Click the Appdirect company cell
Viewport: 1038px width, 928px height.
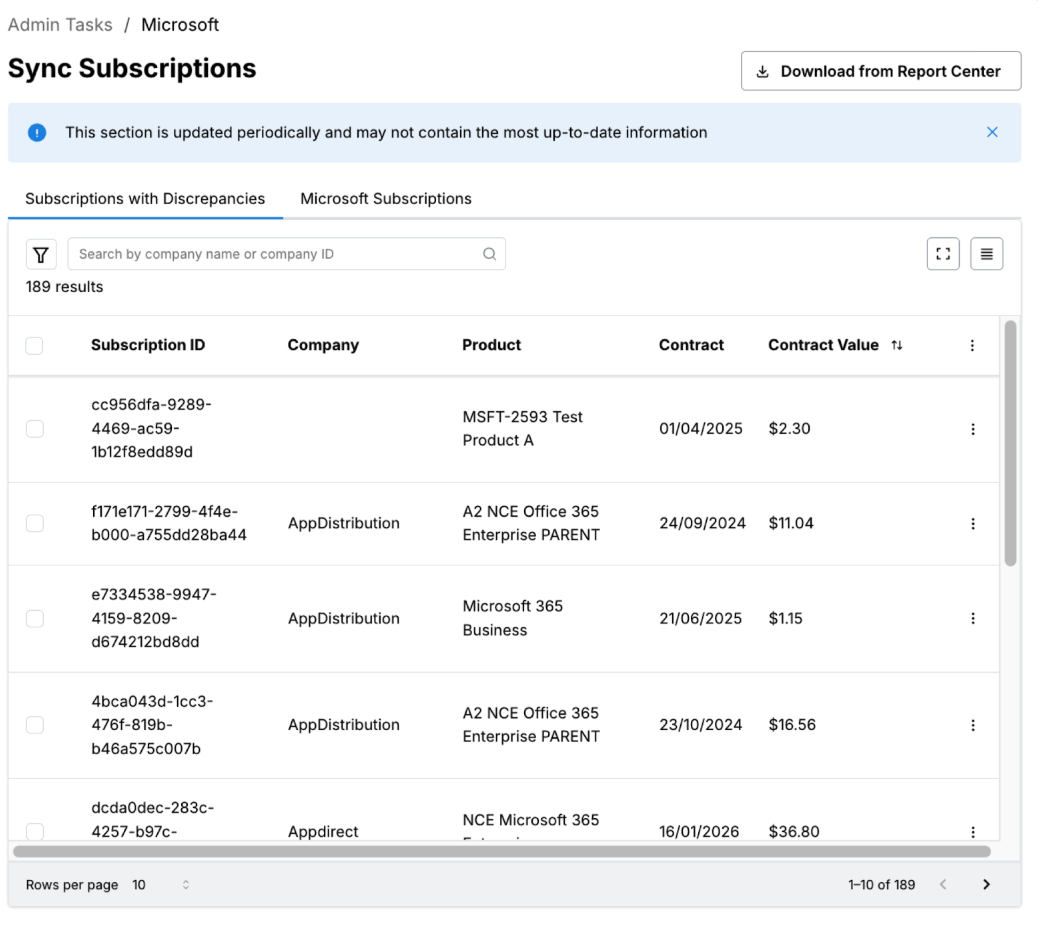(323, 831)
